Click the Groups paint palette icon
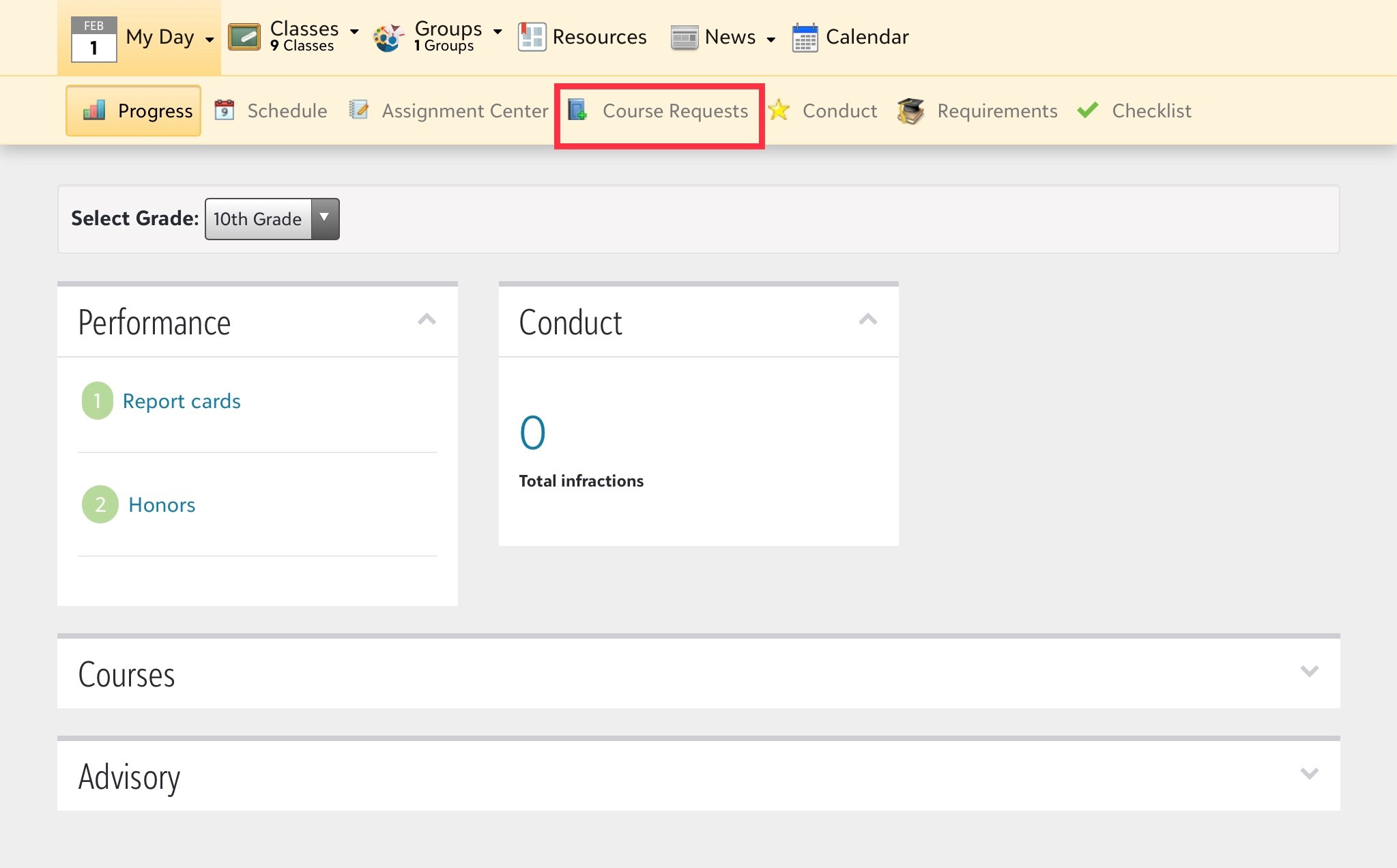1397x868 pixels. pyautogui.click(x=388, y=38)
